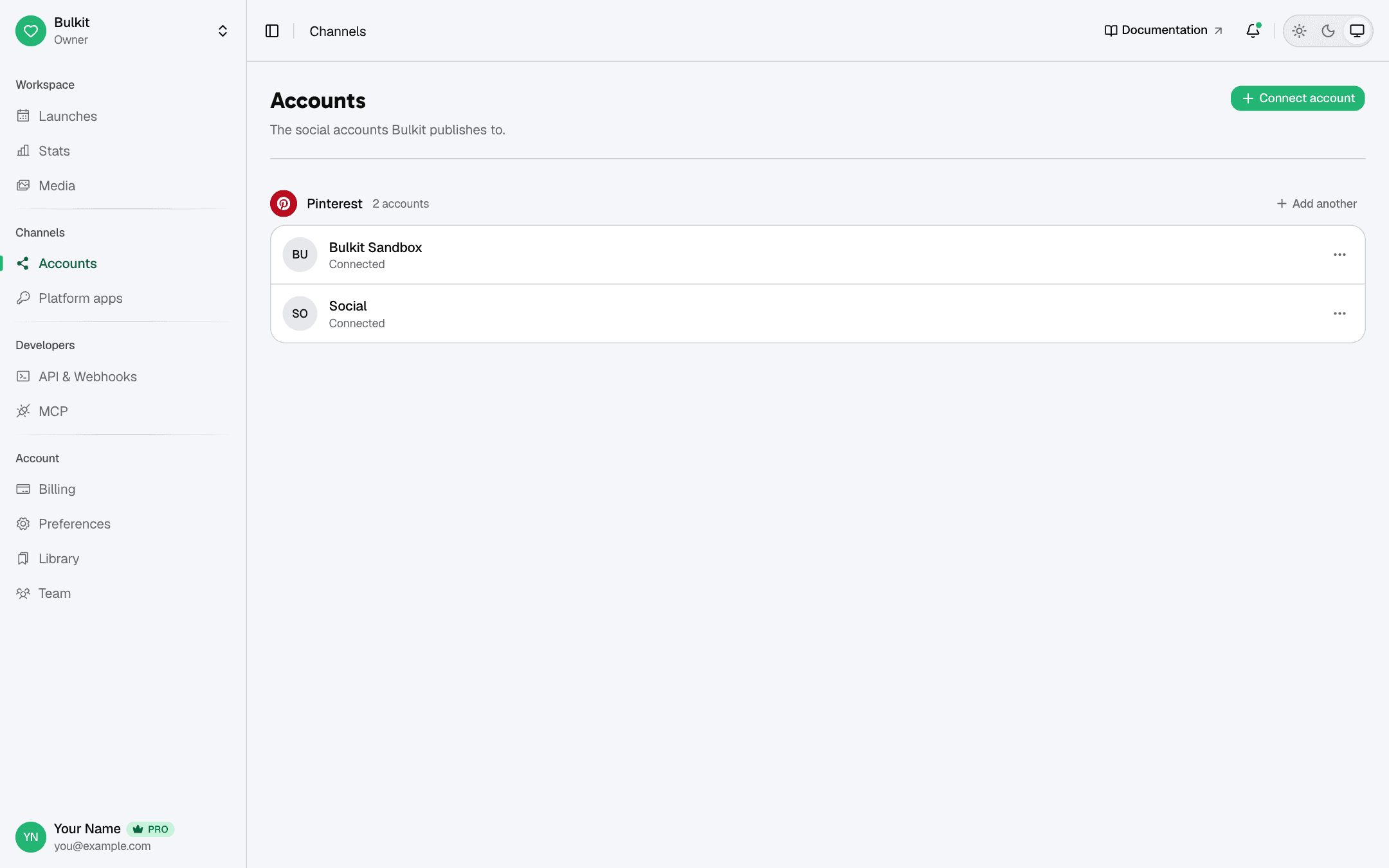Open the notifications bell
Screen dimensions: 1389x868
tap(1253, 30)
